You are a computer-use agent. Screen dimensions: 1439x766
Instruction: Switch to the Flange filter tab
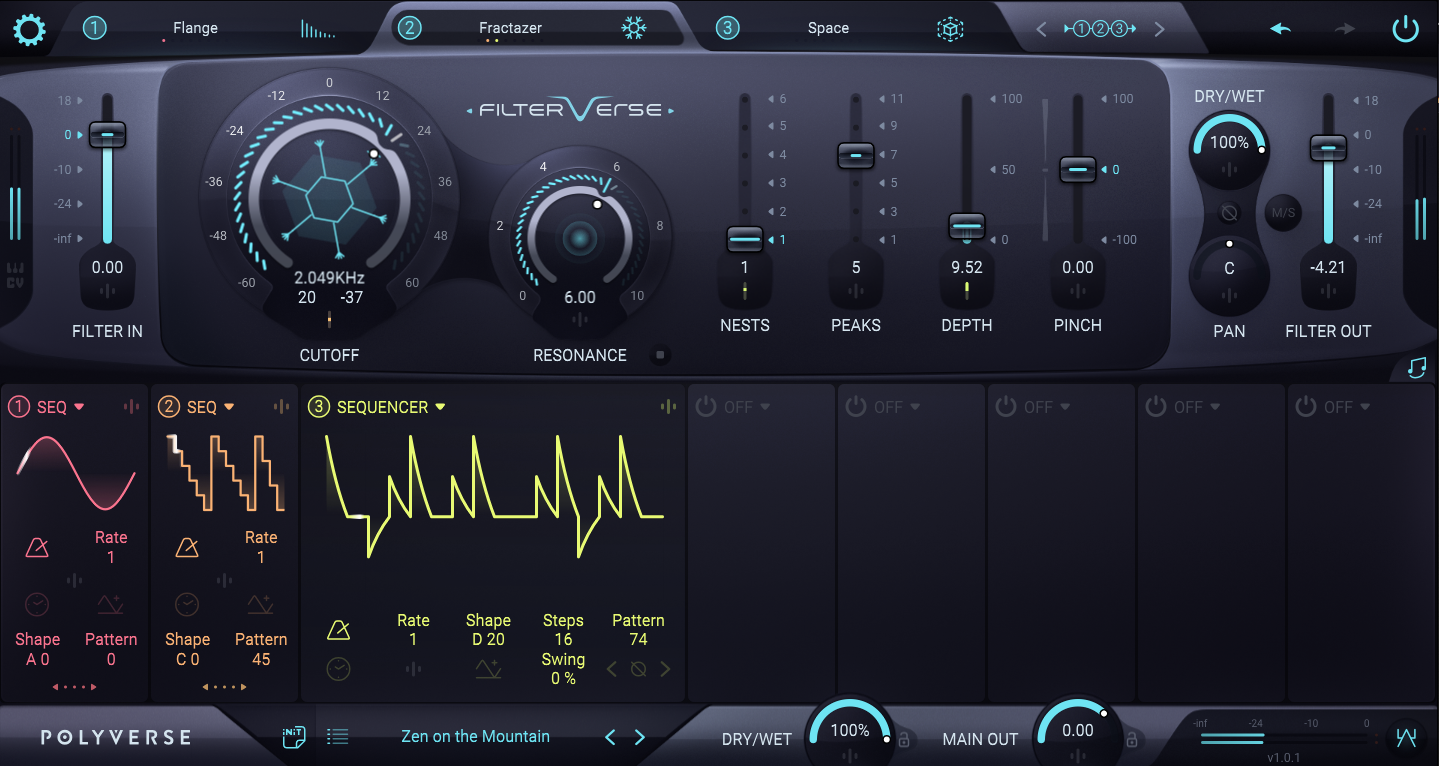(195, 28)
